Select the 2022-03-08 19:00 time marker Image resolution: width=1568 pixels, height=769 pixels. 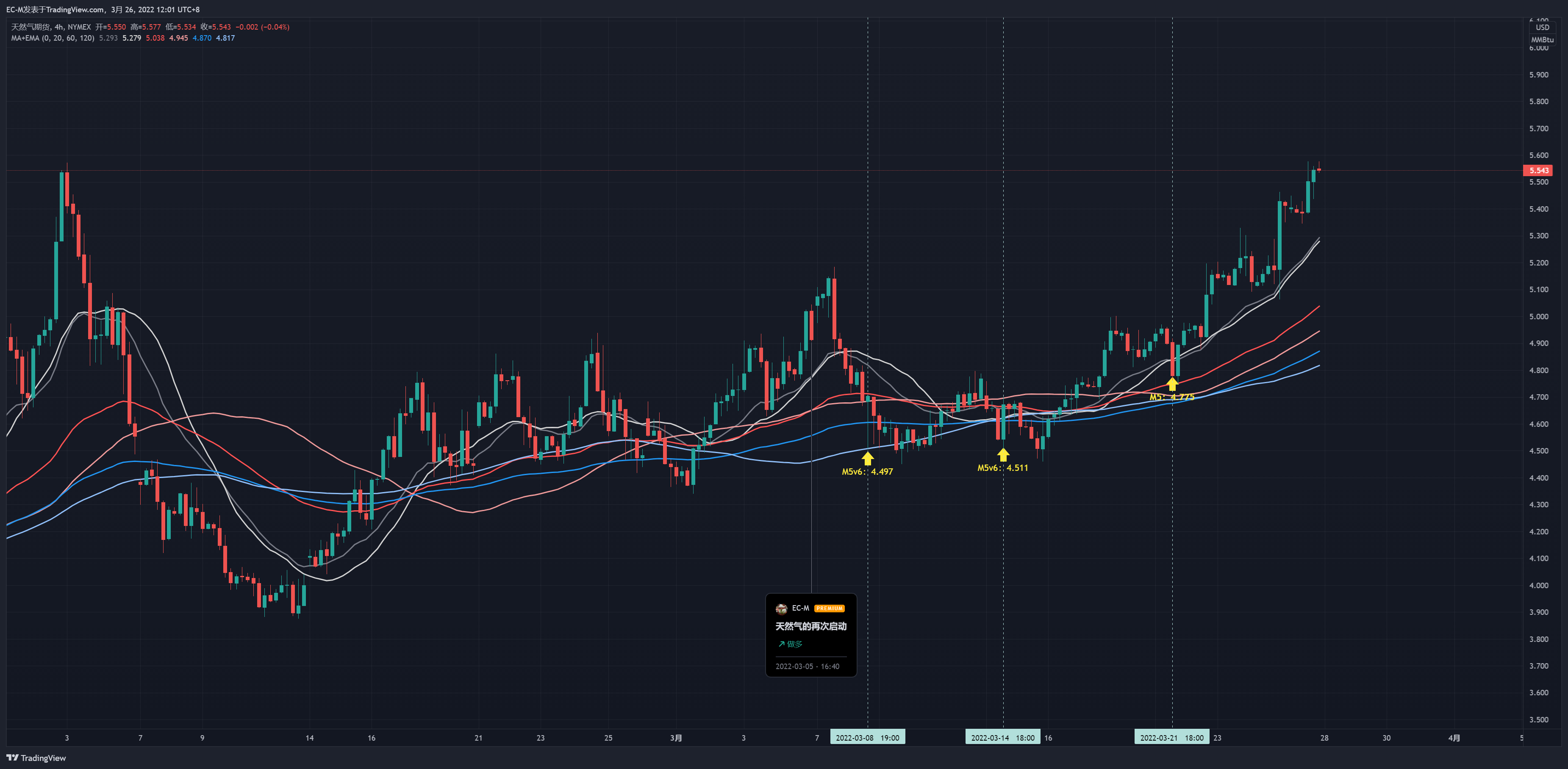coord(867,737)
